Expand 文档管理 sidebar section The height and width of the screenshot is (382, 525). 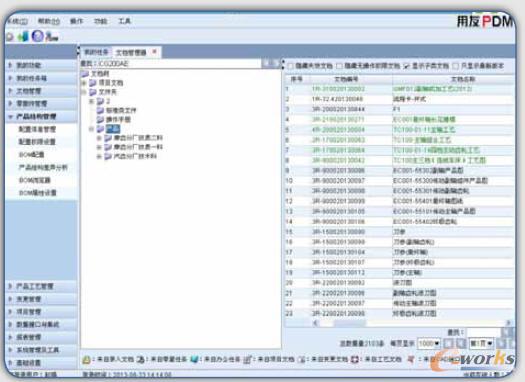pos(41,91)
